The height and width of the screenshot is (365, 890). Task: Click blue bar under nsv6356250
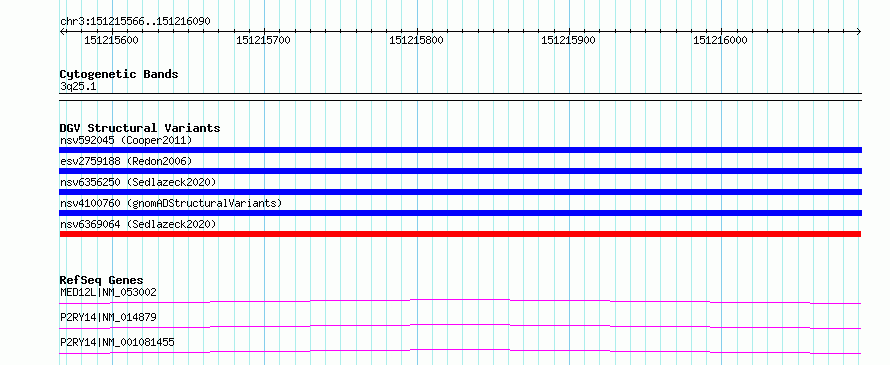point(460,192)
